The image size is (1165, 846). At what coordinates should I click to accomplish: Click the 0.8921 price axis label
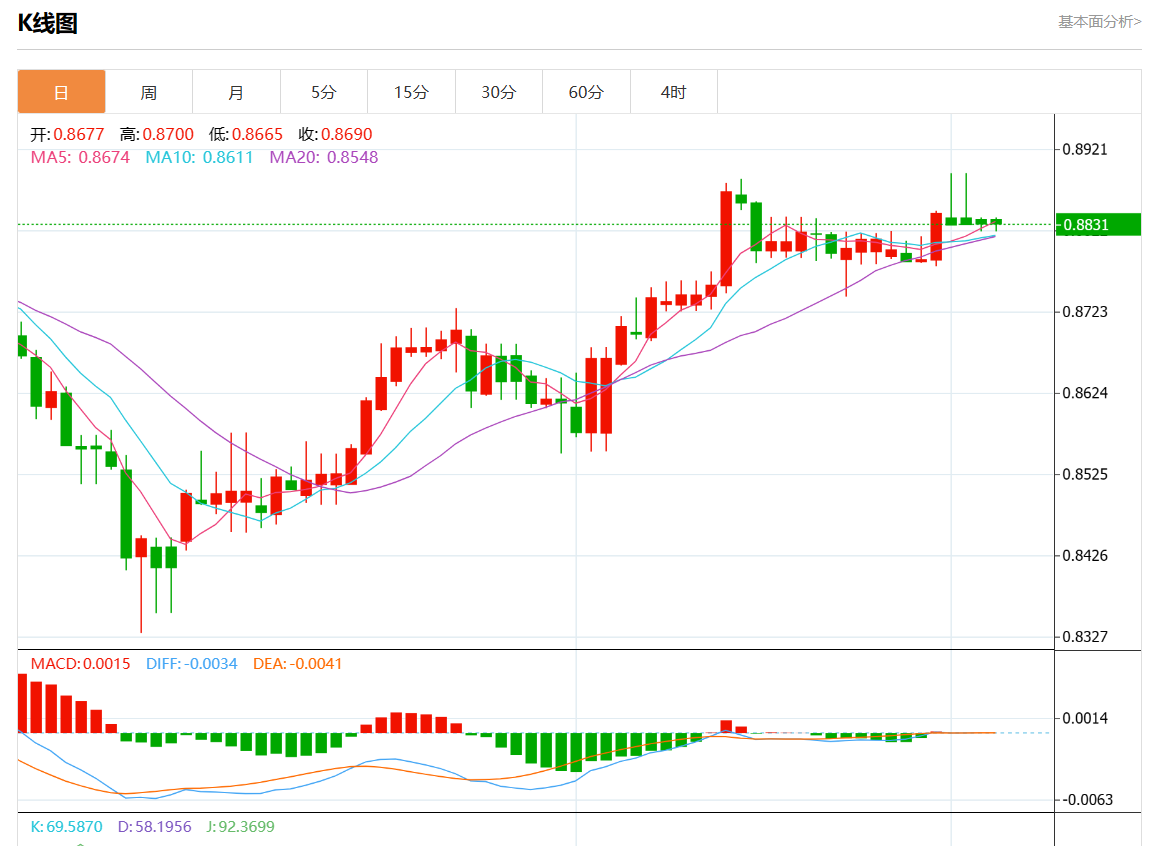1085,149
